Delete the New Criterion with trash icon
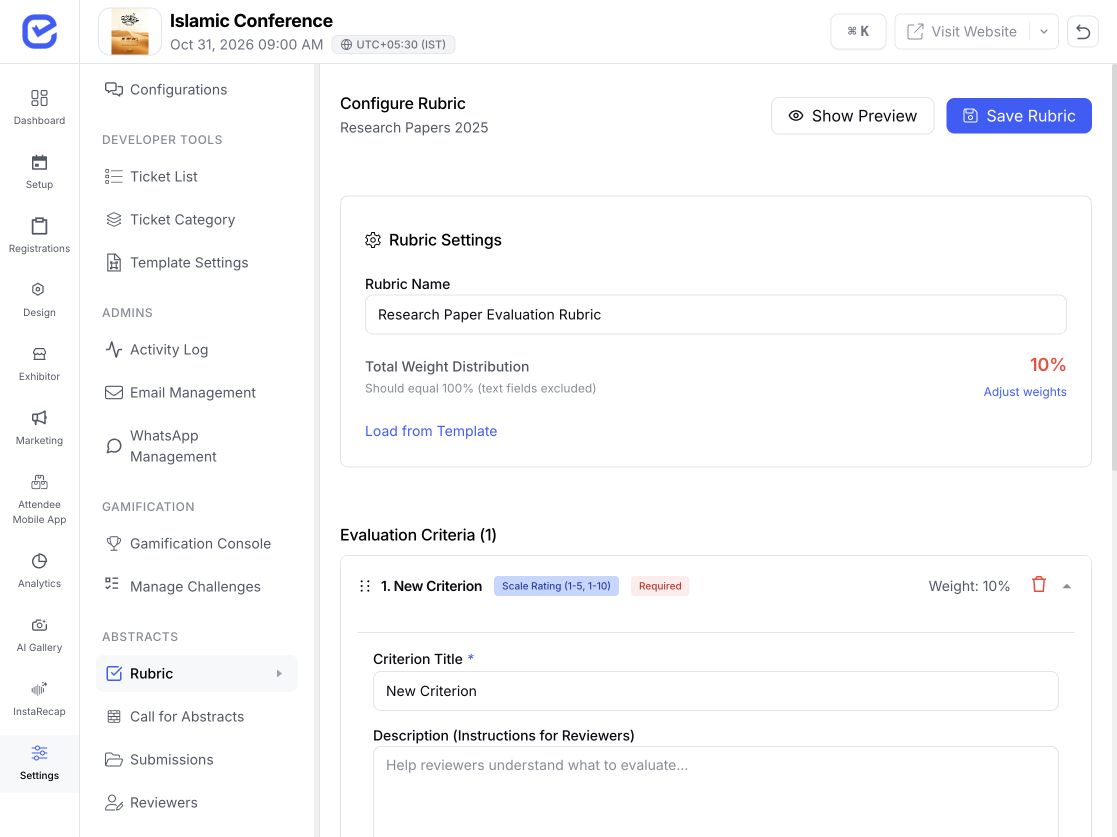Image resolution: width=1117 pixels, height=837 pixels. [1039, 585]
